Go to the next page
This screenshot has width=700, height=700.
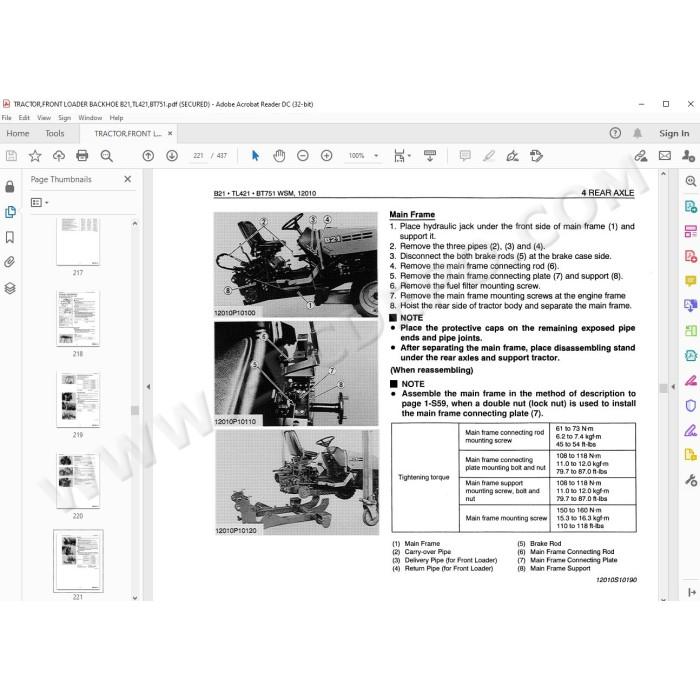tap(172, 156)
